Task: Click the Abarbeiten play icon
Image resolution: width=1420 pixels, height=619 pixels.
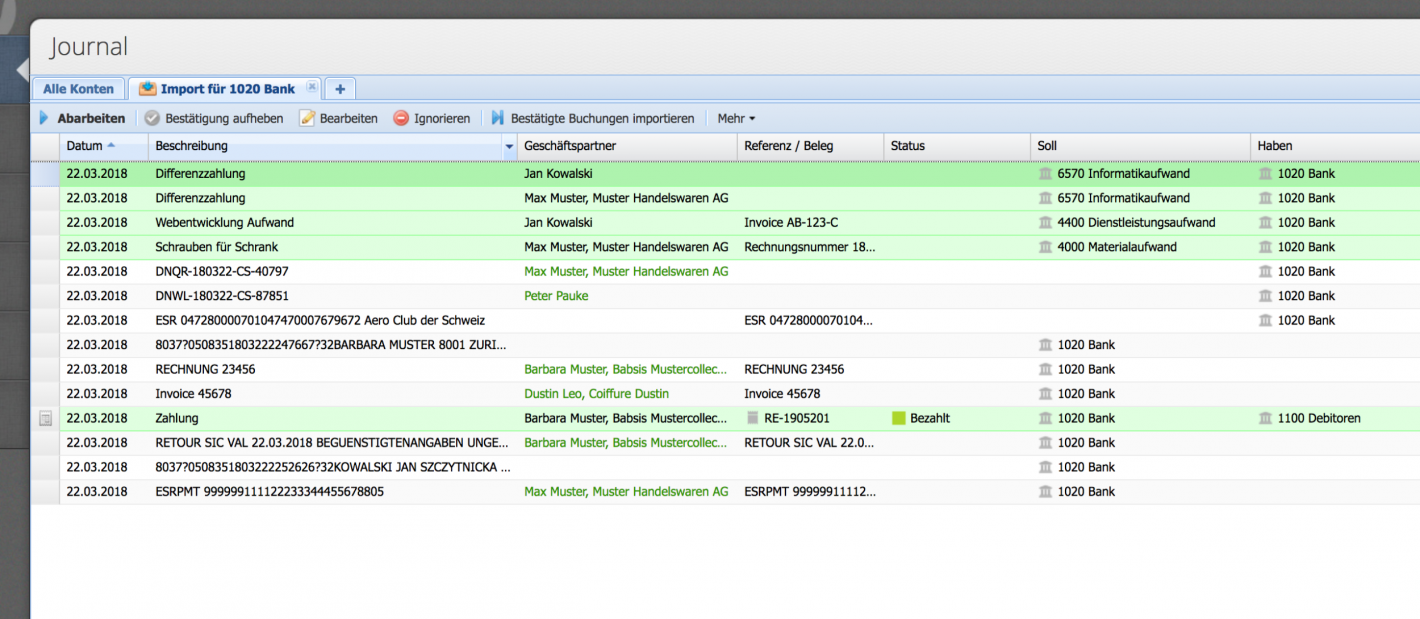Action: [x=43, y=118]
